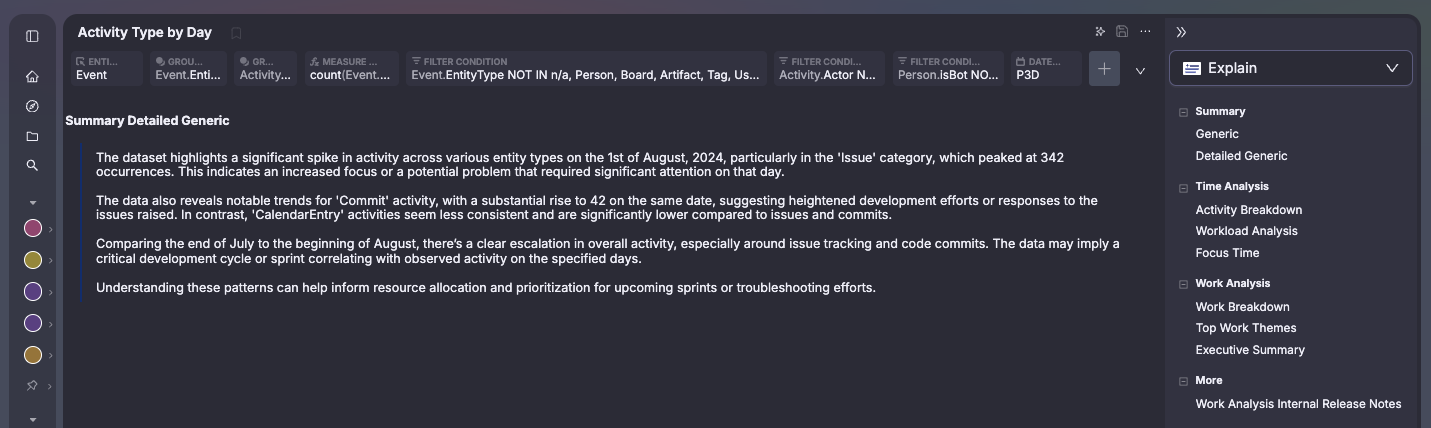This screenshot has width=1431, height=428.
Task: Collapse the Summary section checkbox
Action: click(1183, 112)
